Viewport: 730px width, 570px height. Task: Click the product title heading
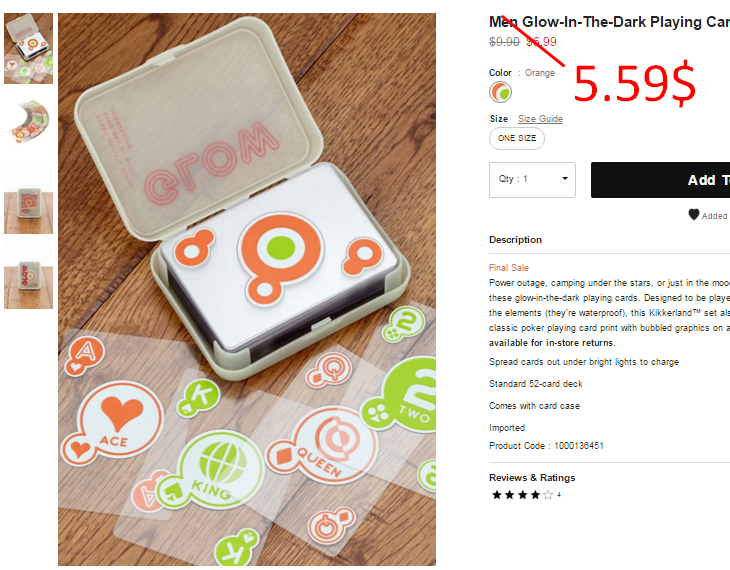click(x=609, y=22)
